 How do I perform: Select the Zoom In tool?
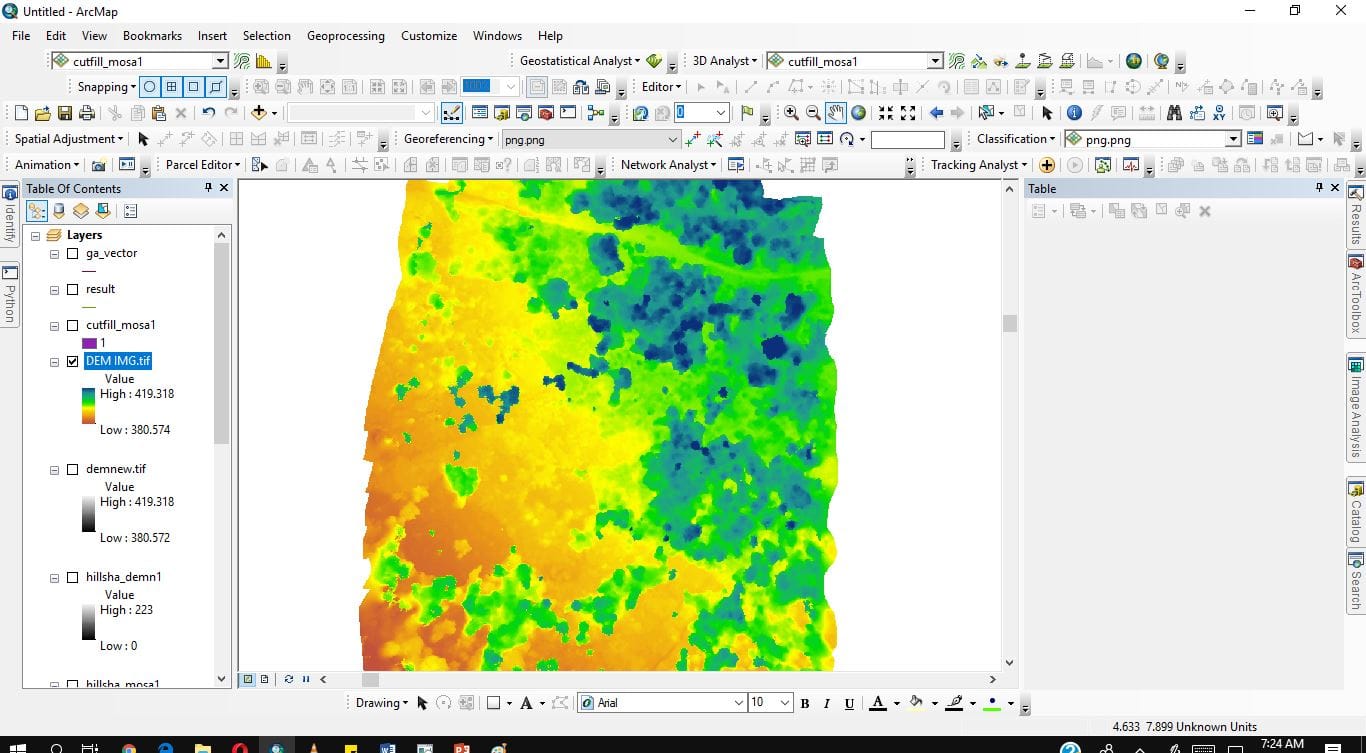(x=791, y=113)
